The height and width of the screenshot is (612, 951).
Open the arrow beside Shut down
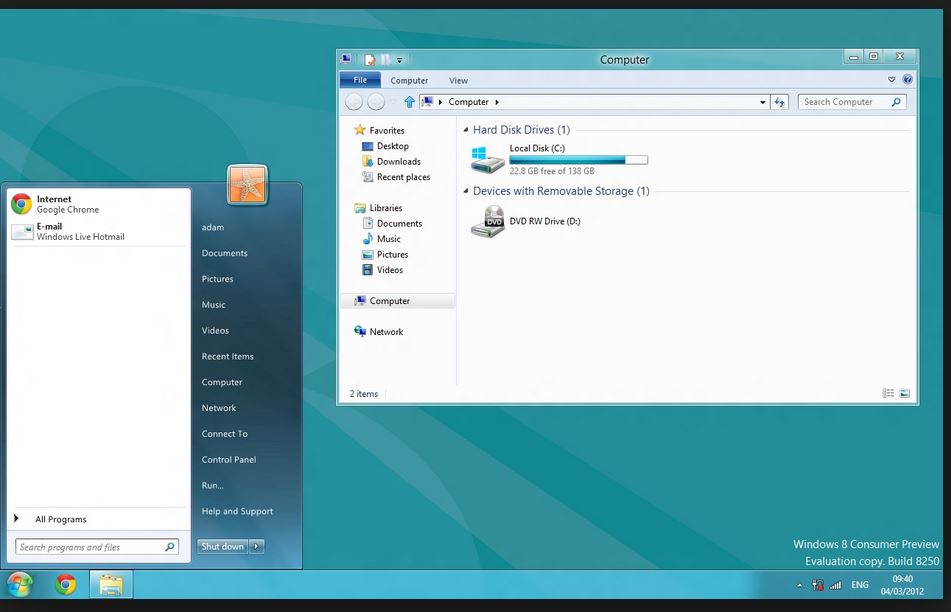[257, 546]
